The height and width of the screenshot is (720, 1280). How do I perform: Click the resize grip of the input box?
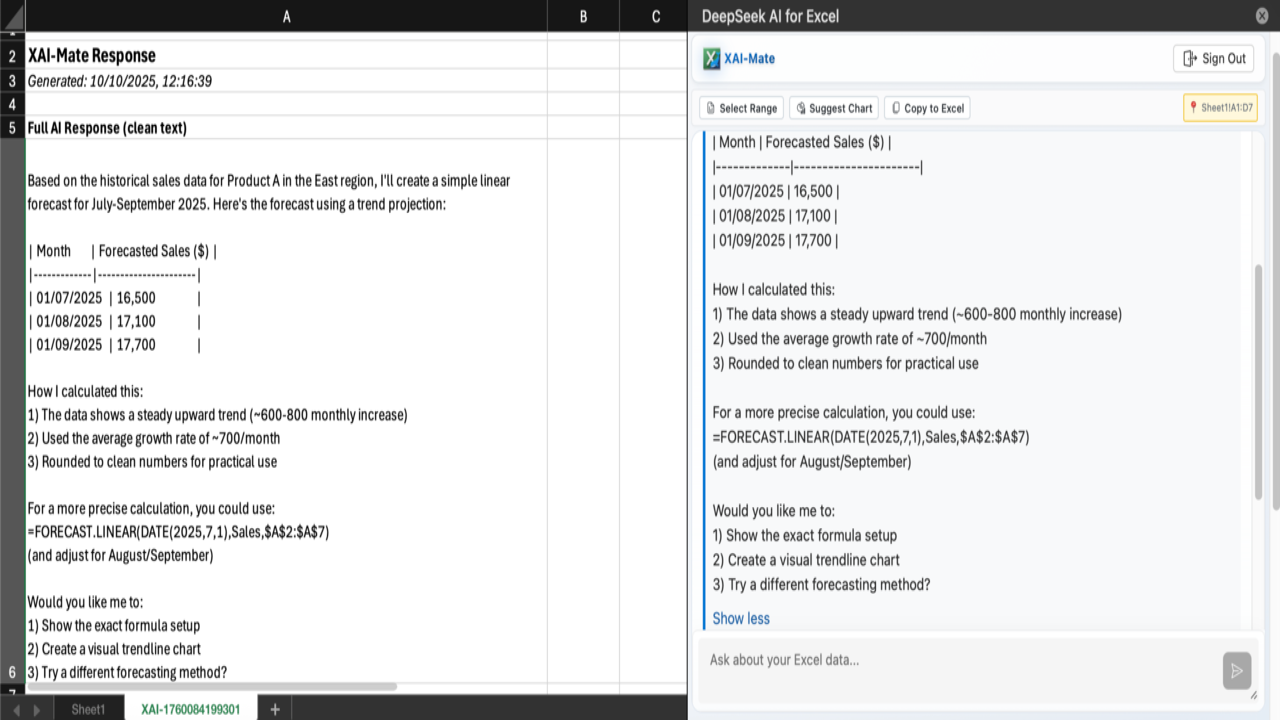(1254, 696)
